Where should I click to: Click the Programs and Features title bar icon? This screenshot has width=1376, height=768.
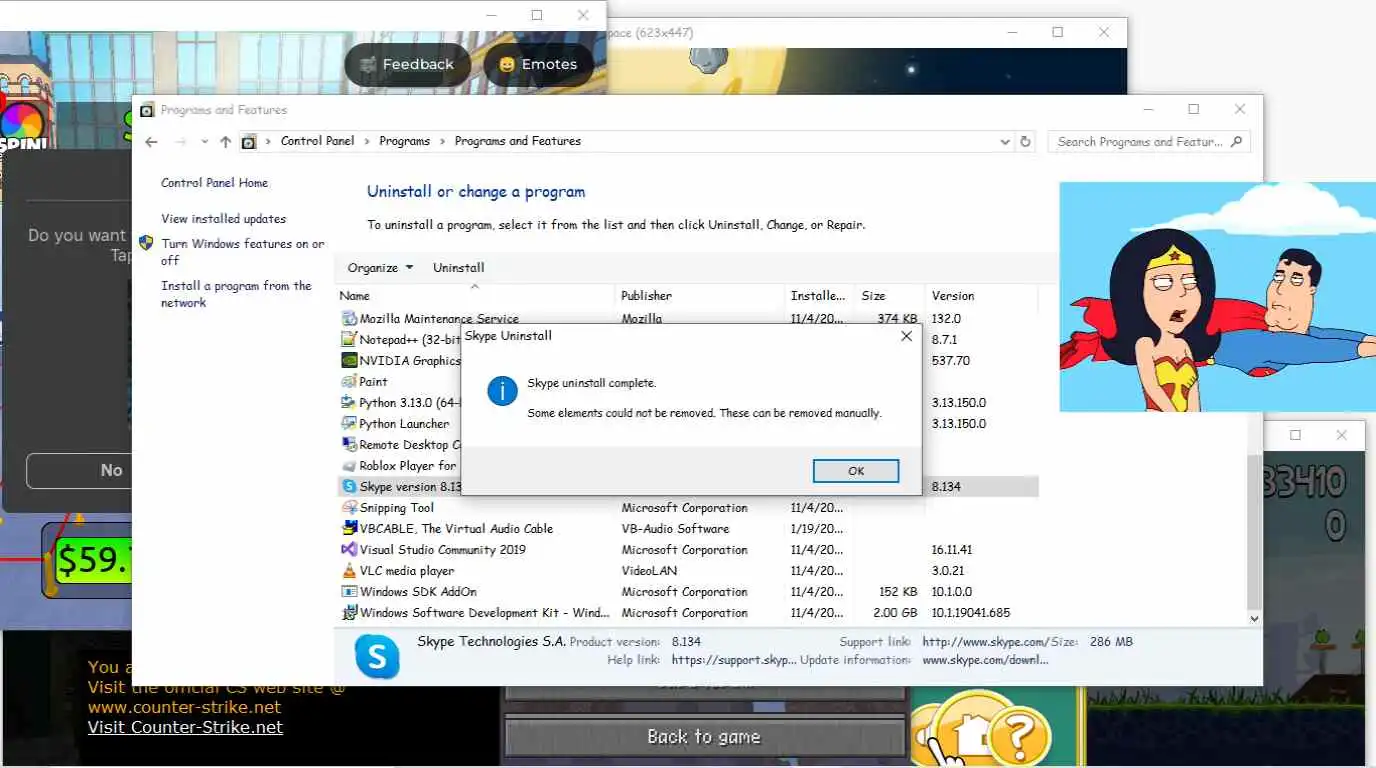click(146, 110)
